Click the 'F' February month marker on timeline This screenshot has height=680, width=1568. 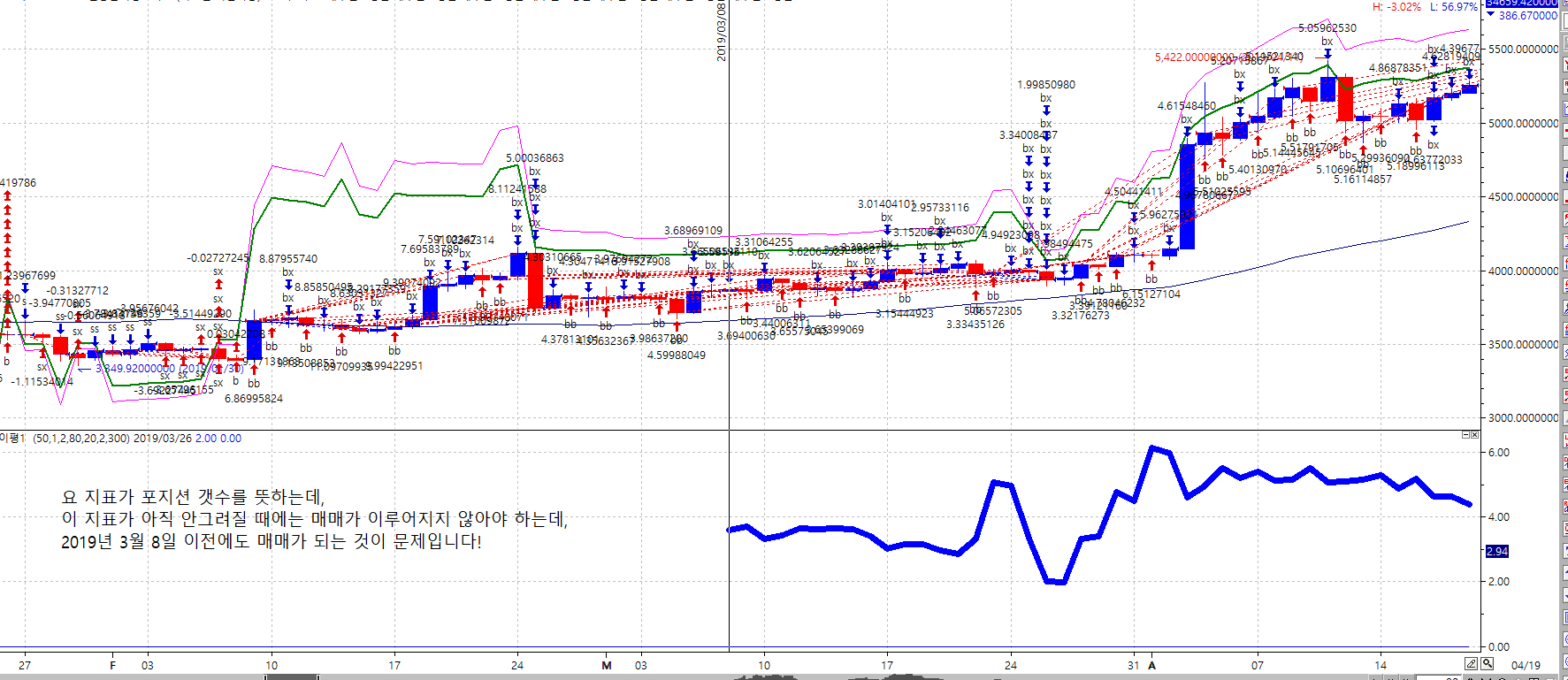point(112,665)
